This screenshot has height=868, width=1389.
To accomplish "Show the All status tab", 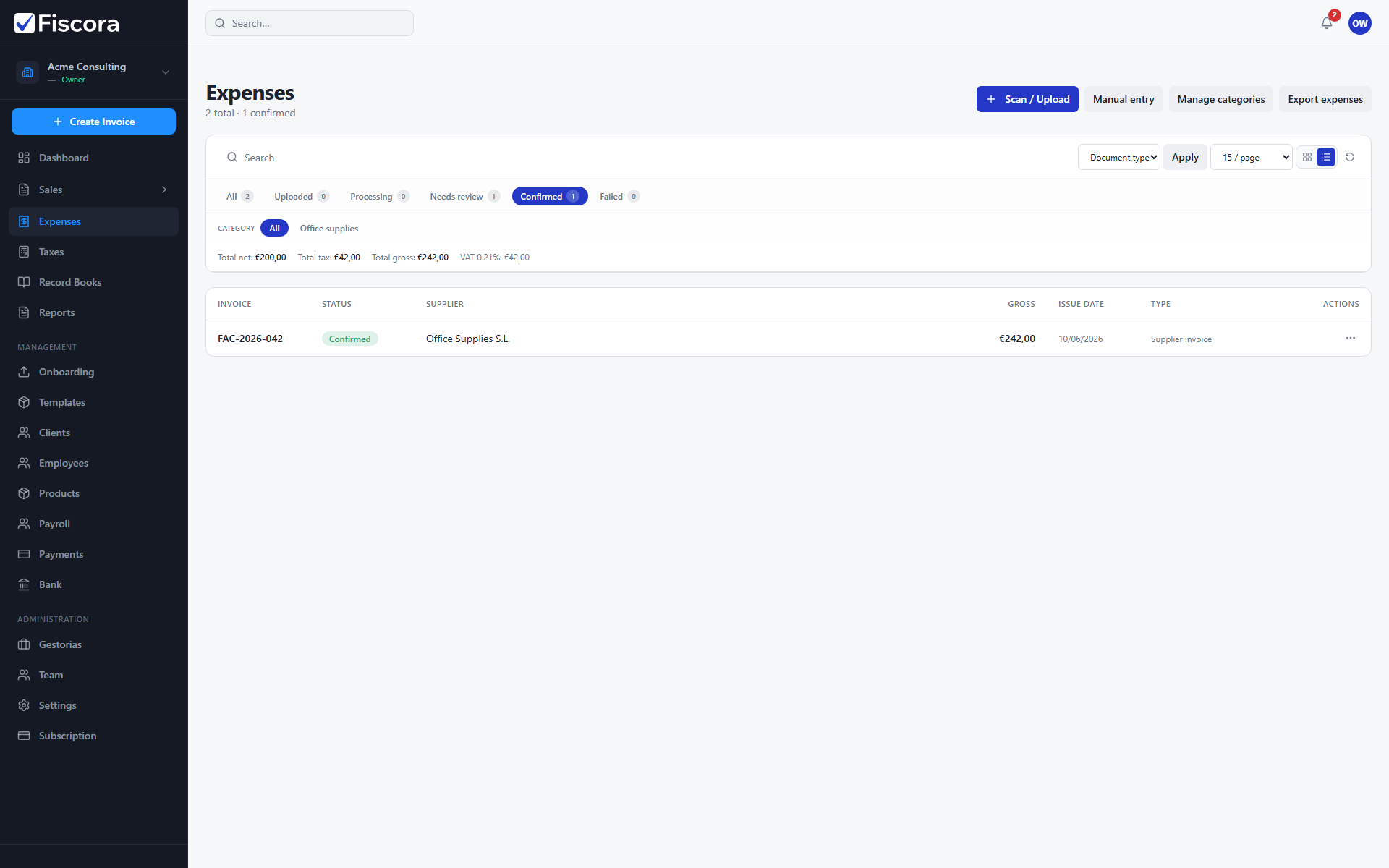I will click(x=239, y=196).
